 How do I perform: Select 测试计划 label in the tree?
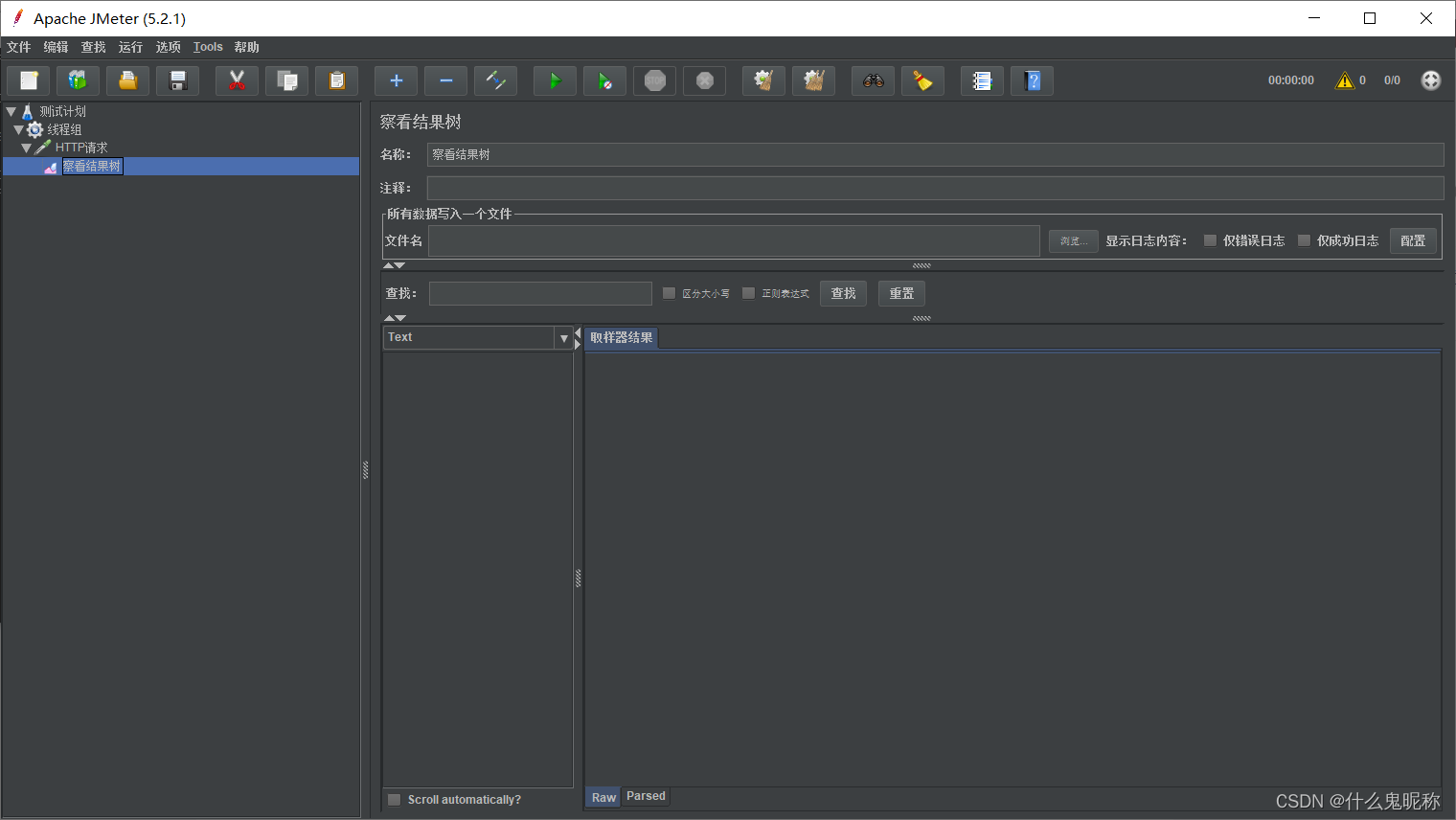63,111
